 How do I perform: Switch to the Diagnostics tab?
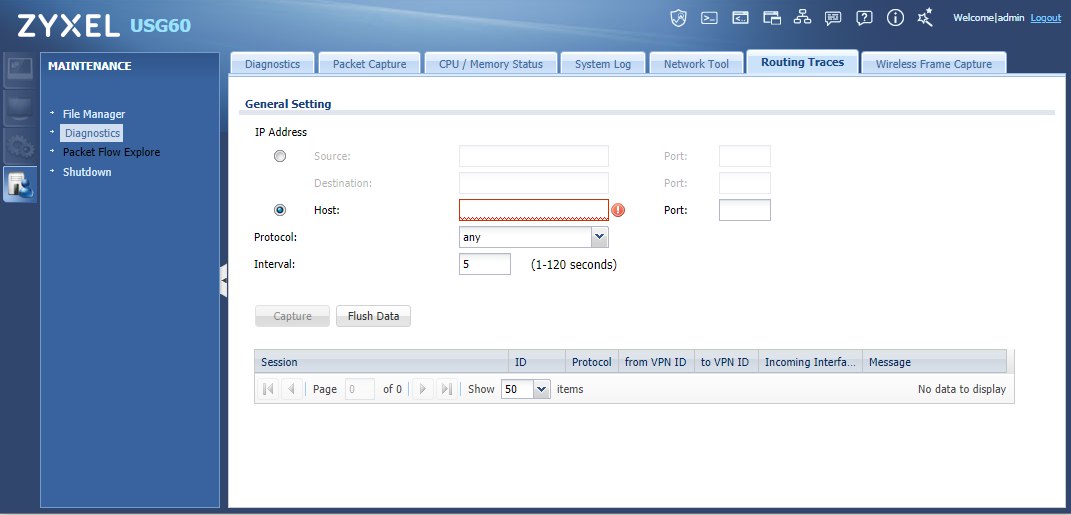click(x=272, y=64)
